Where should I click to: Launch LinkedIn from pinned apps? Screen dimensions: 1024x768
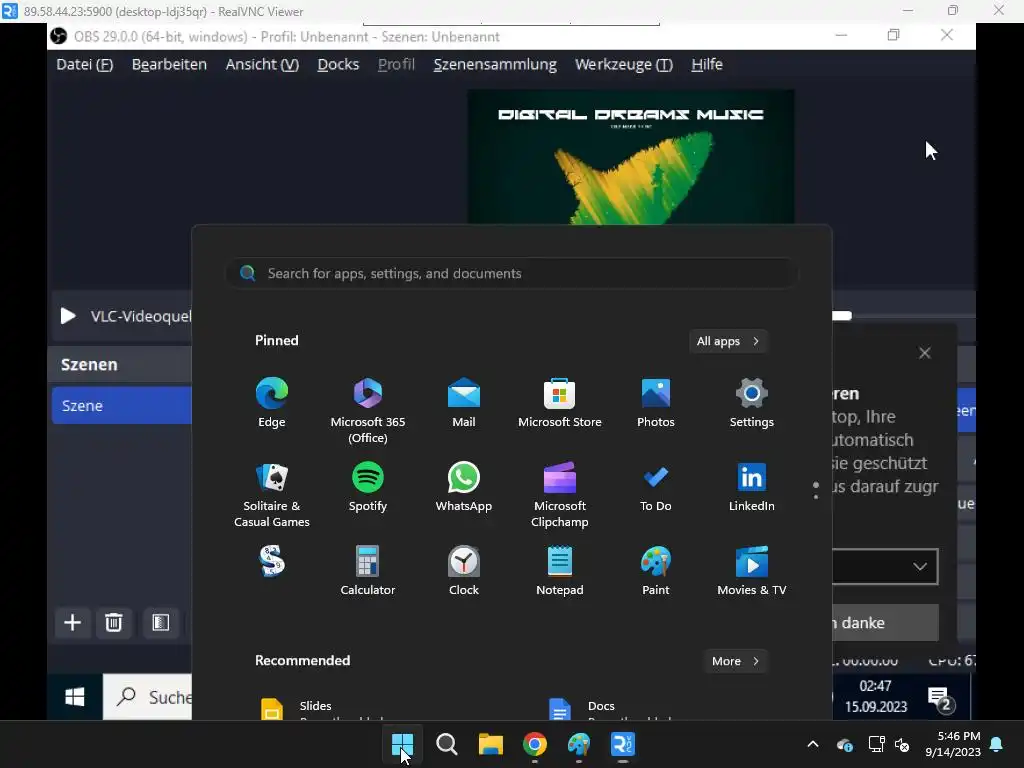752,487
